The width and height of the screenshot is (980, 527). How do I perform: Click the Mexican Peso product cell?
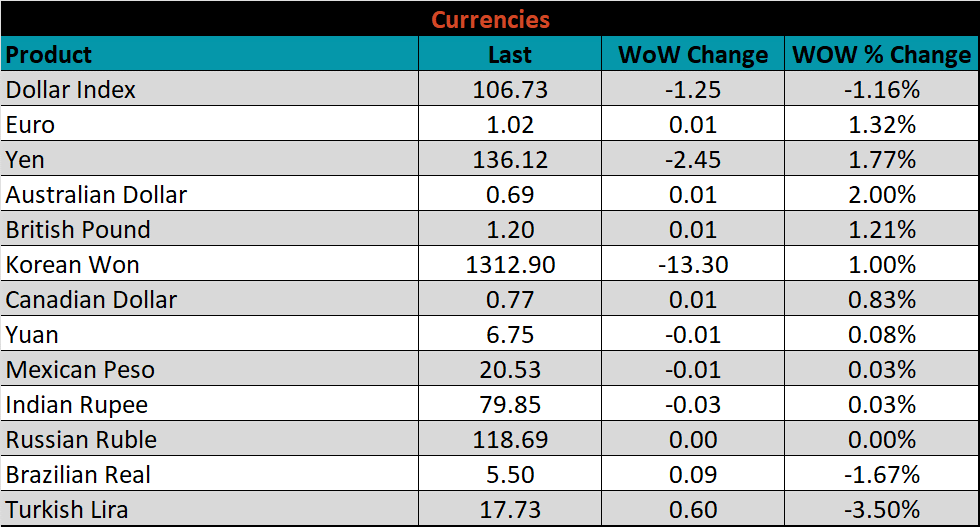[x=80, y=370]
